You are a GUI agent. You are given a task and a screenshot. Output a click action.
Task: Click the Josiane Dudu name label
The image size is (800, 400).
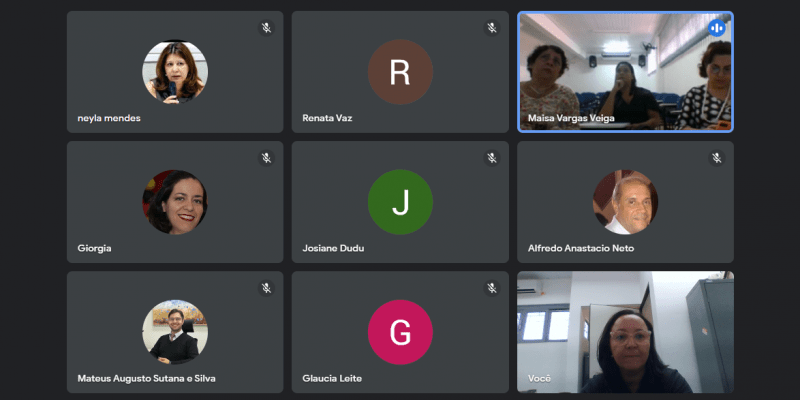tap(333, 248)
